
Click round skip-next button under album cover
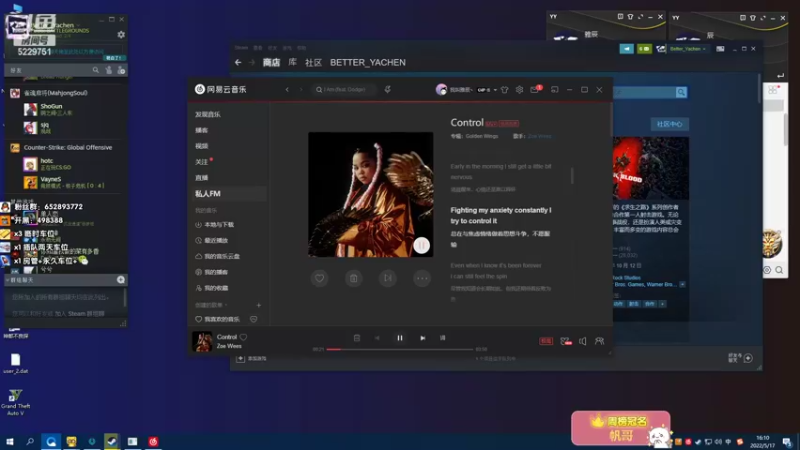pos(388,278)
